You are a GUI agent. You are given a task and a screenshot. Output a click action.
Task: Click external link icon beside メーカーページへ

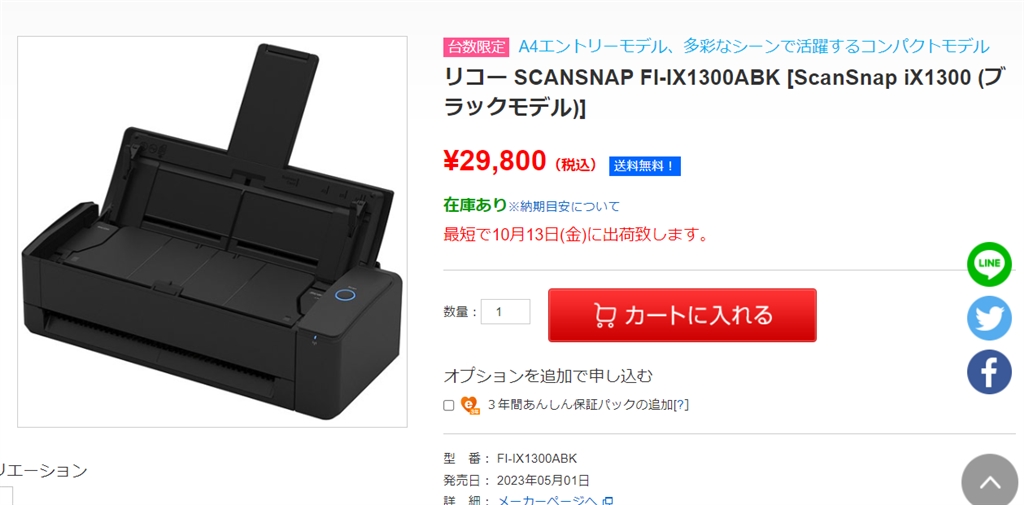[608, 501]
